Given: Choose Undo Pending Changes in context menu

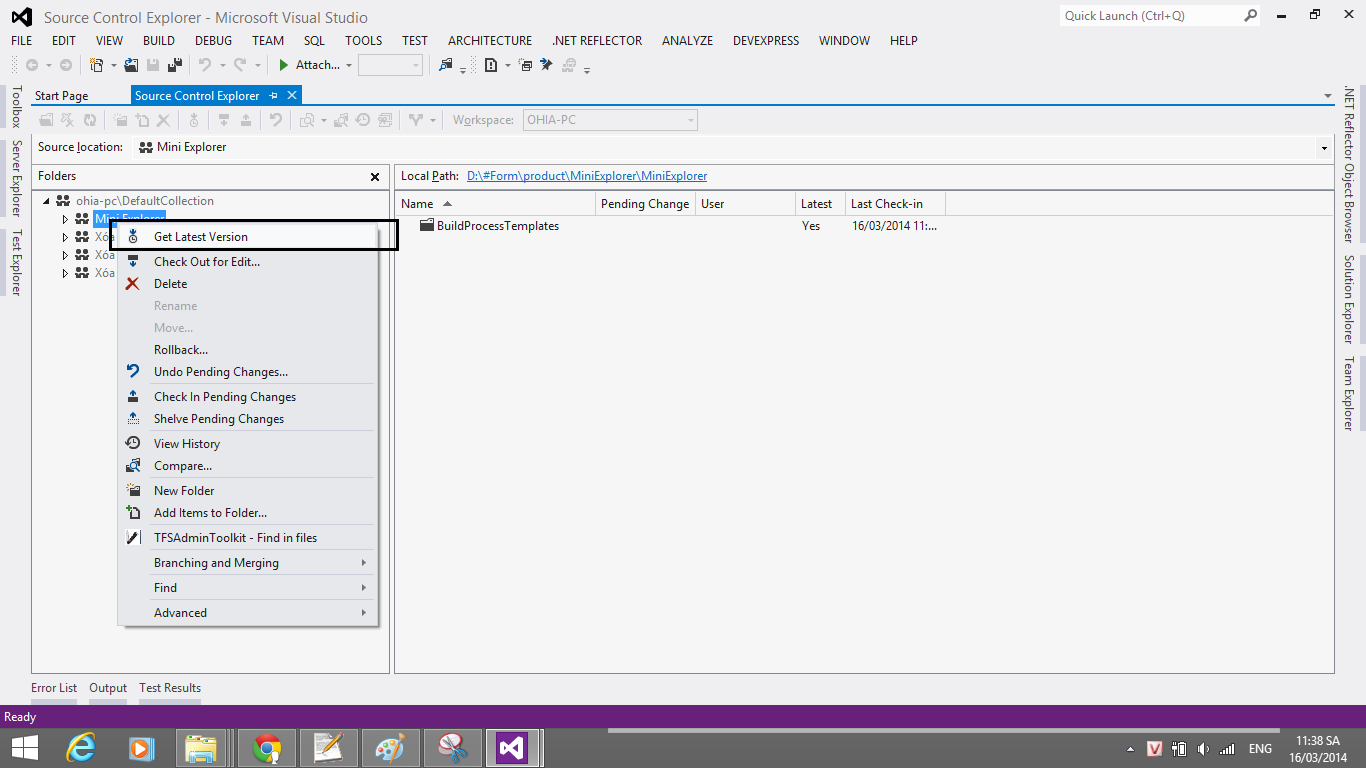Looking at the screenshot, I should coord(248,372).
